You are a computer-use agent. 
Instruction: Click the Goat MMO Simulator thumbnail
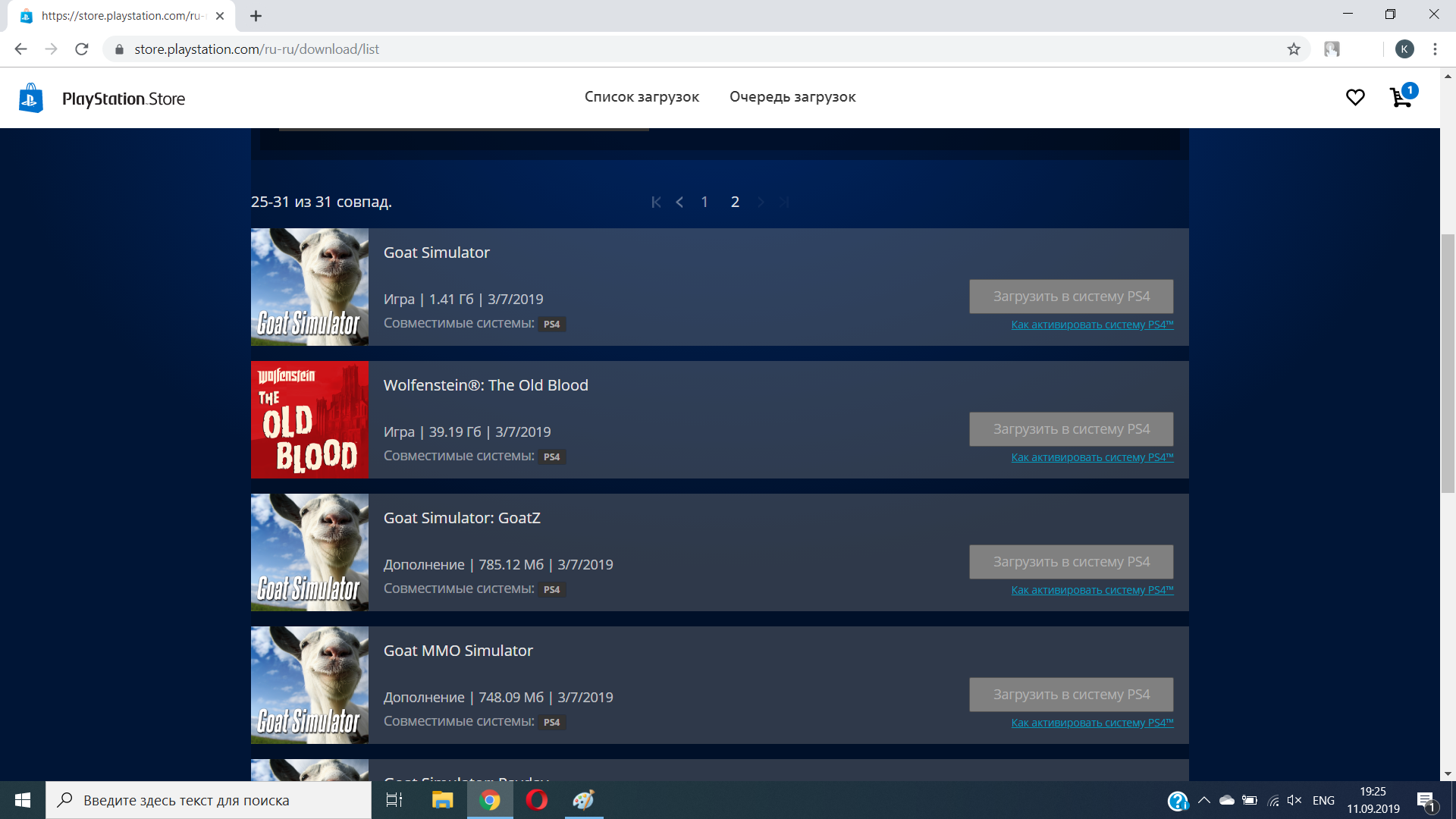pyautogui.click(x=309, y=685)
